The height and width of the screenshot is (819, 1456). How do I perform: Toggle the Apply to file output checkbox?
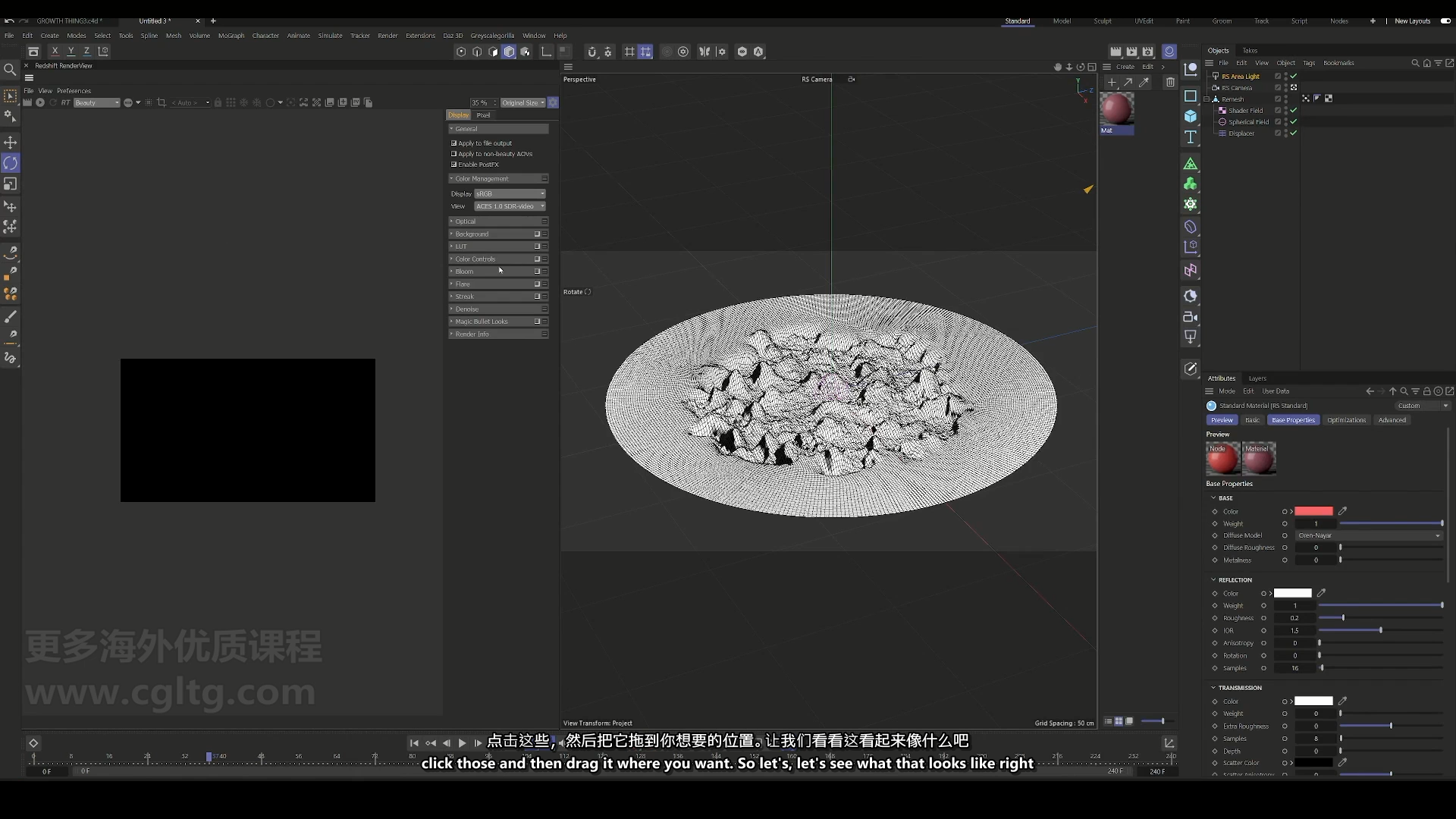[x=454, y=143]
